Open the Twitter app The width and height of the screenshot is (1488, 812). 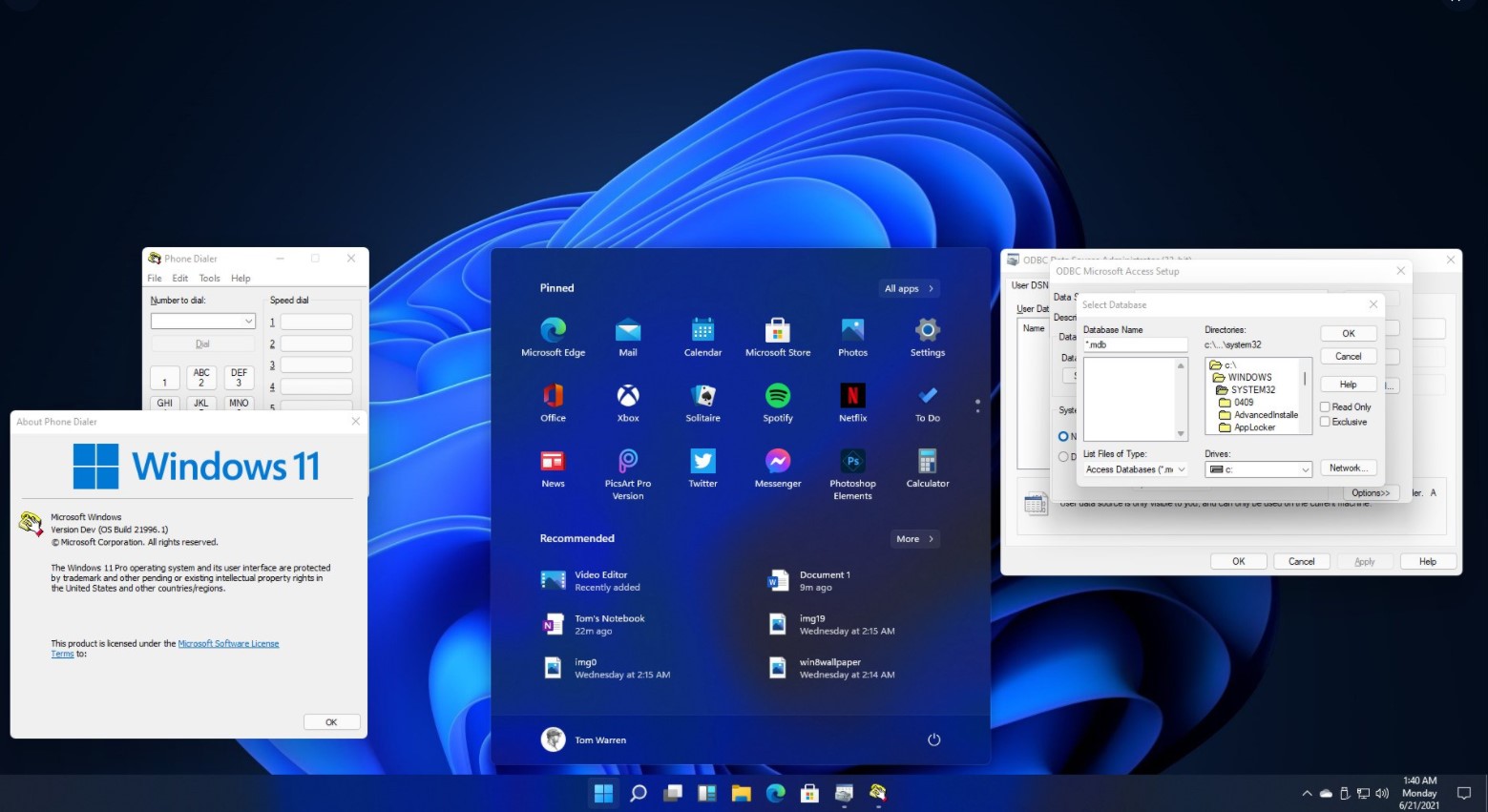click(702, 468)
